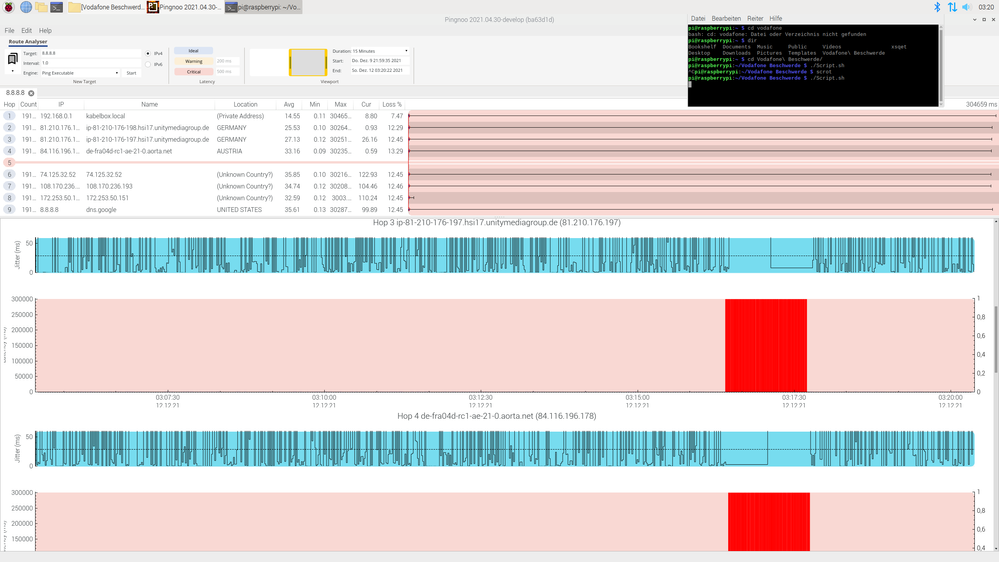Open the file manager folder icon
Screen dimensions: 999x562
coord(41,7)
